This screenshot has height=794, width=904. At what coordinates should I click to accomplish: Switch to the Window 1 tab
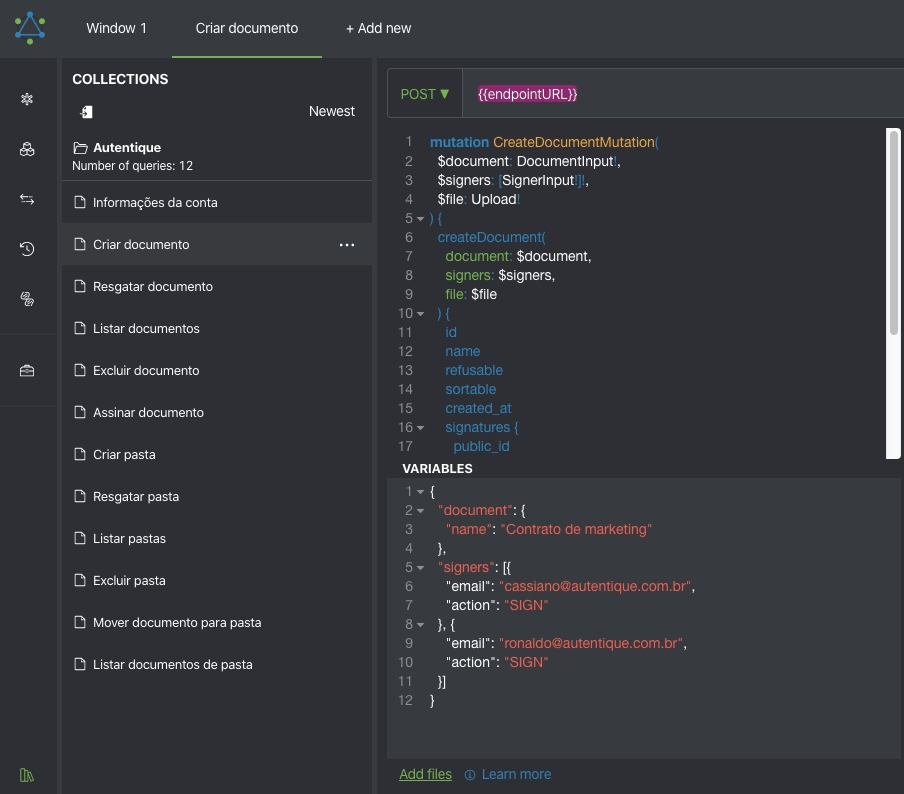tap(116, 28)
